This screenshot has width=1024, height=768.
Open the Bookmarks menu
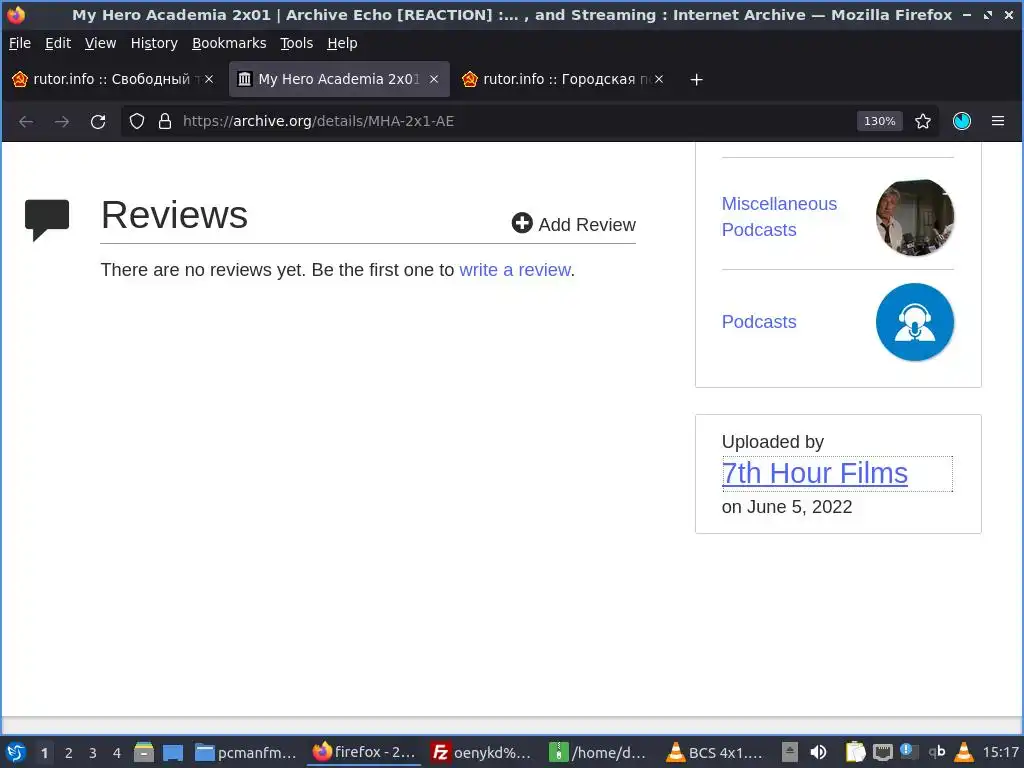229,43
